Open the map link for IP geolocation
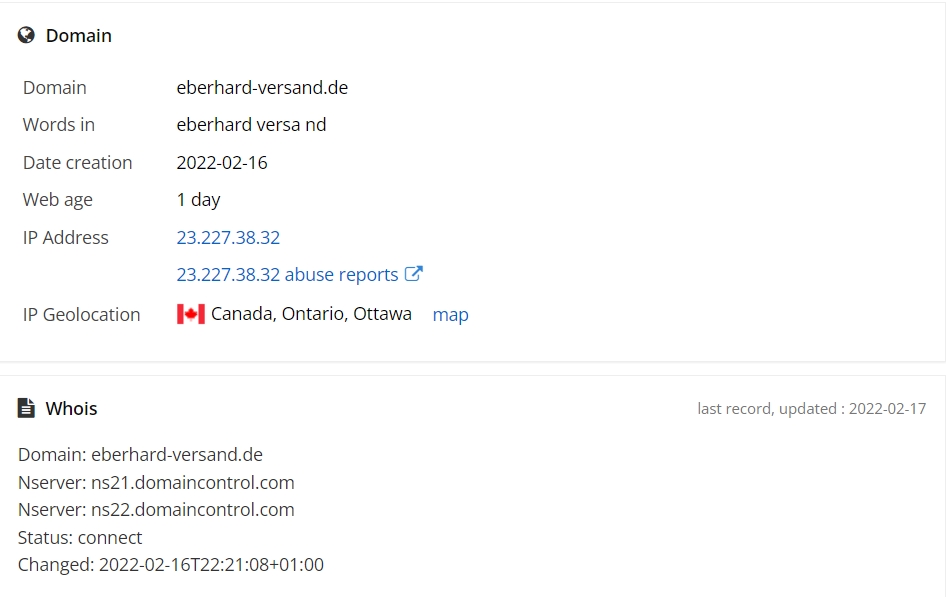Viewport: 946px width, 597px height. 450,315
